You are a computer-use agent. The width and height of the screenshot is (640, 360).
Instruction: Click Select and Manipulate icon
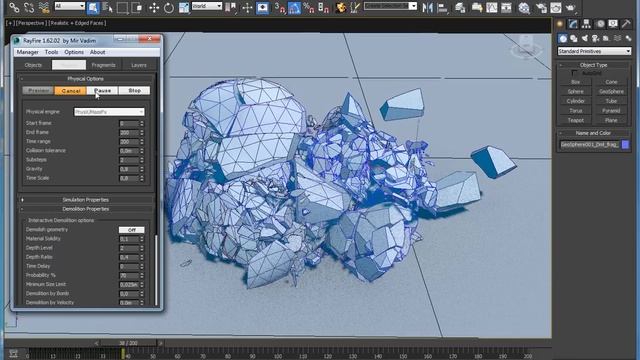coord(247,7)
